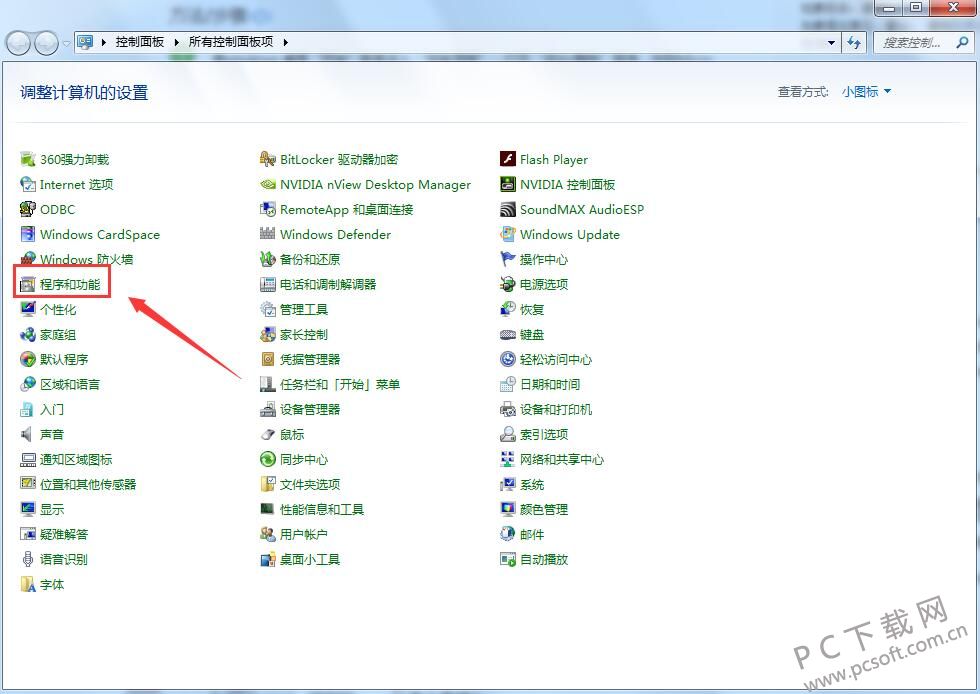980x694 pixels.
Task: Open 任务栏和「开始」菜单 link
Action: tap(340, 385)
